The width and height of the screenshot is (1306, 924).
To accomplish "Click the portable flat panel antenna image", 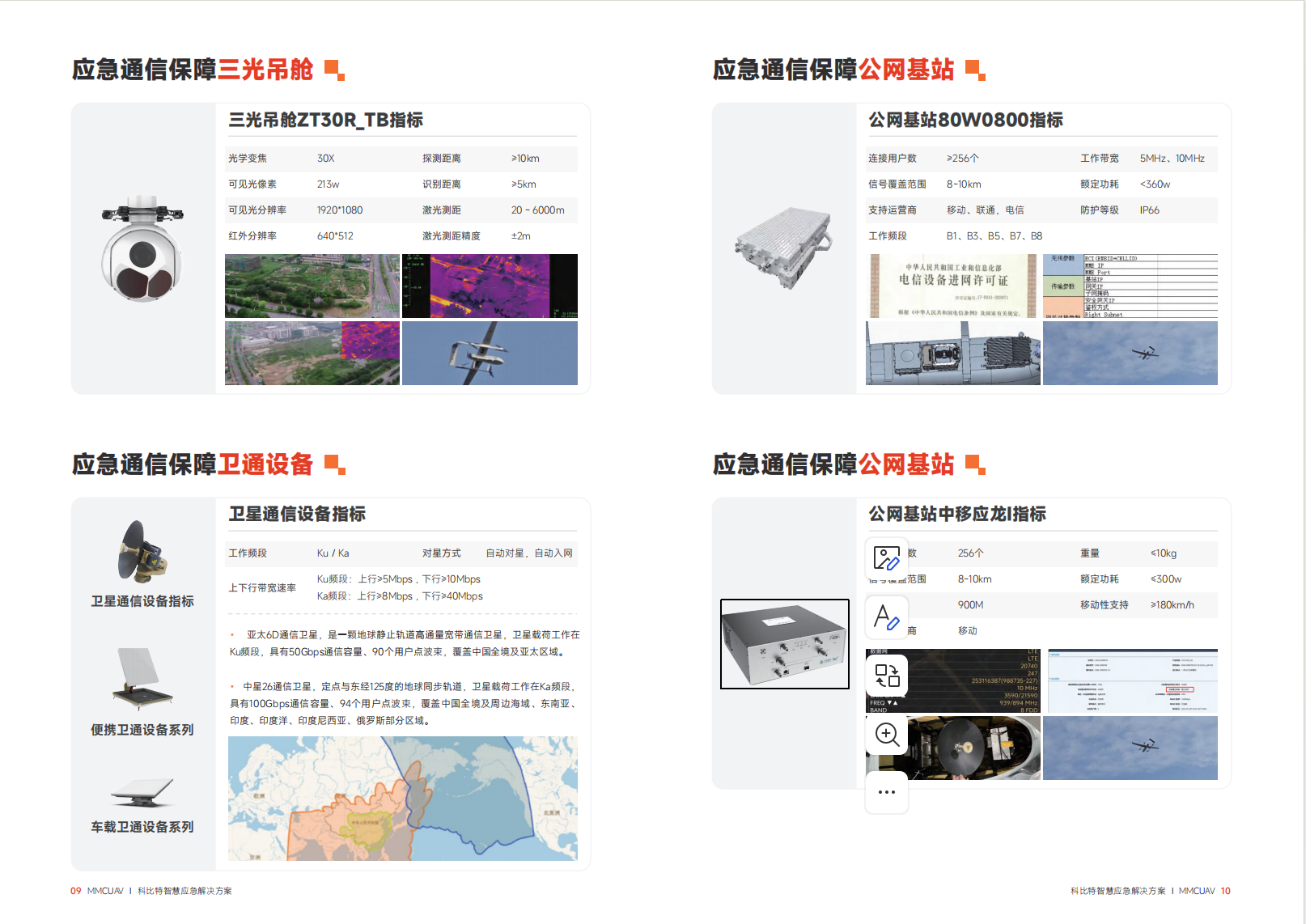I will coord(142,678).
